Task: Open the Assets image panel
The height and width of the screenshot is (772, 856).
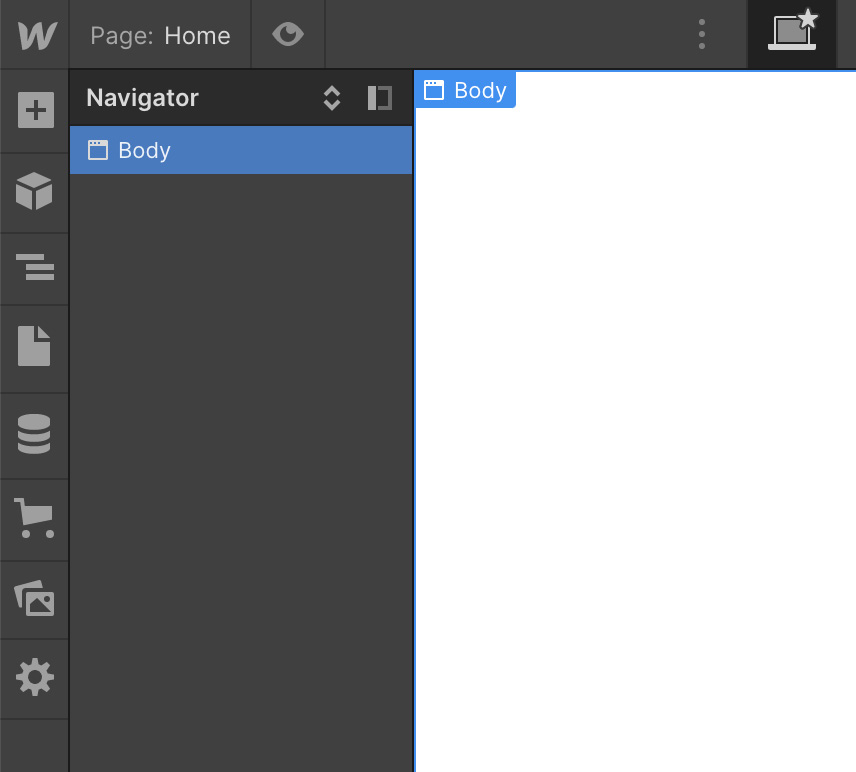Action: click(35, 599)
